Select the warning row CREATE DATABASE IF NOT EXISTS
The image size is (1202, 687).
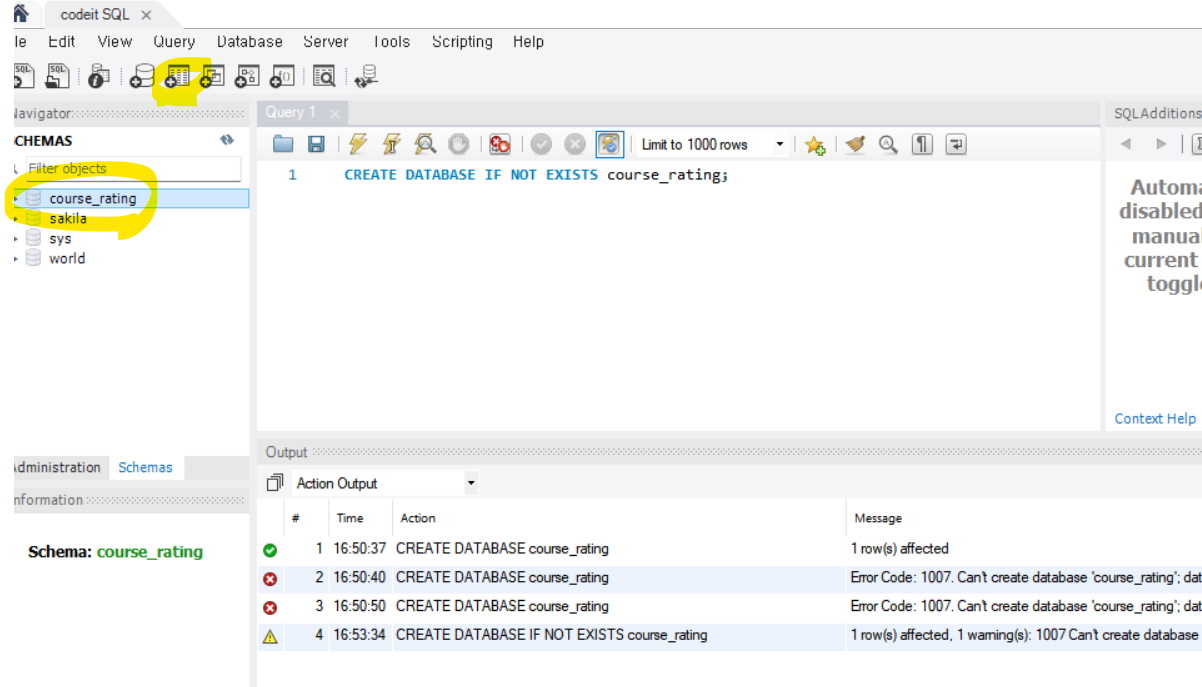pos(729,635)
